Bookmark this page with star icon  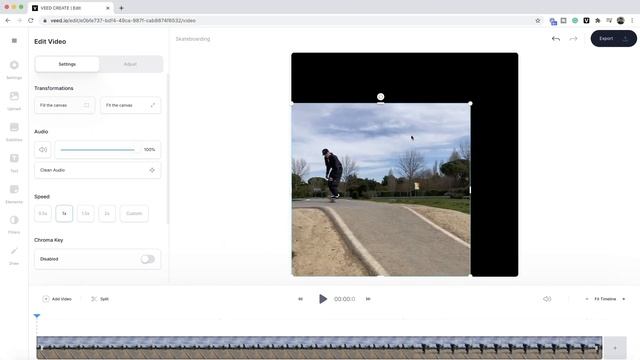coord(538,20)
